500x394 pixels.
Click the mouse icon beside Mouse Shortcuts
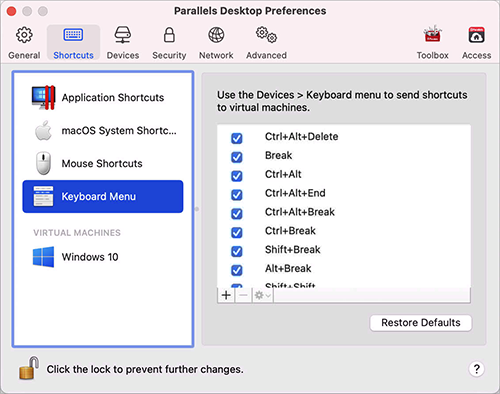coord(43,163)
